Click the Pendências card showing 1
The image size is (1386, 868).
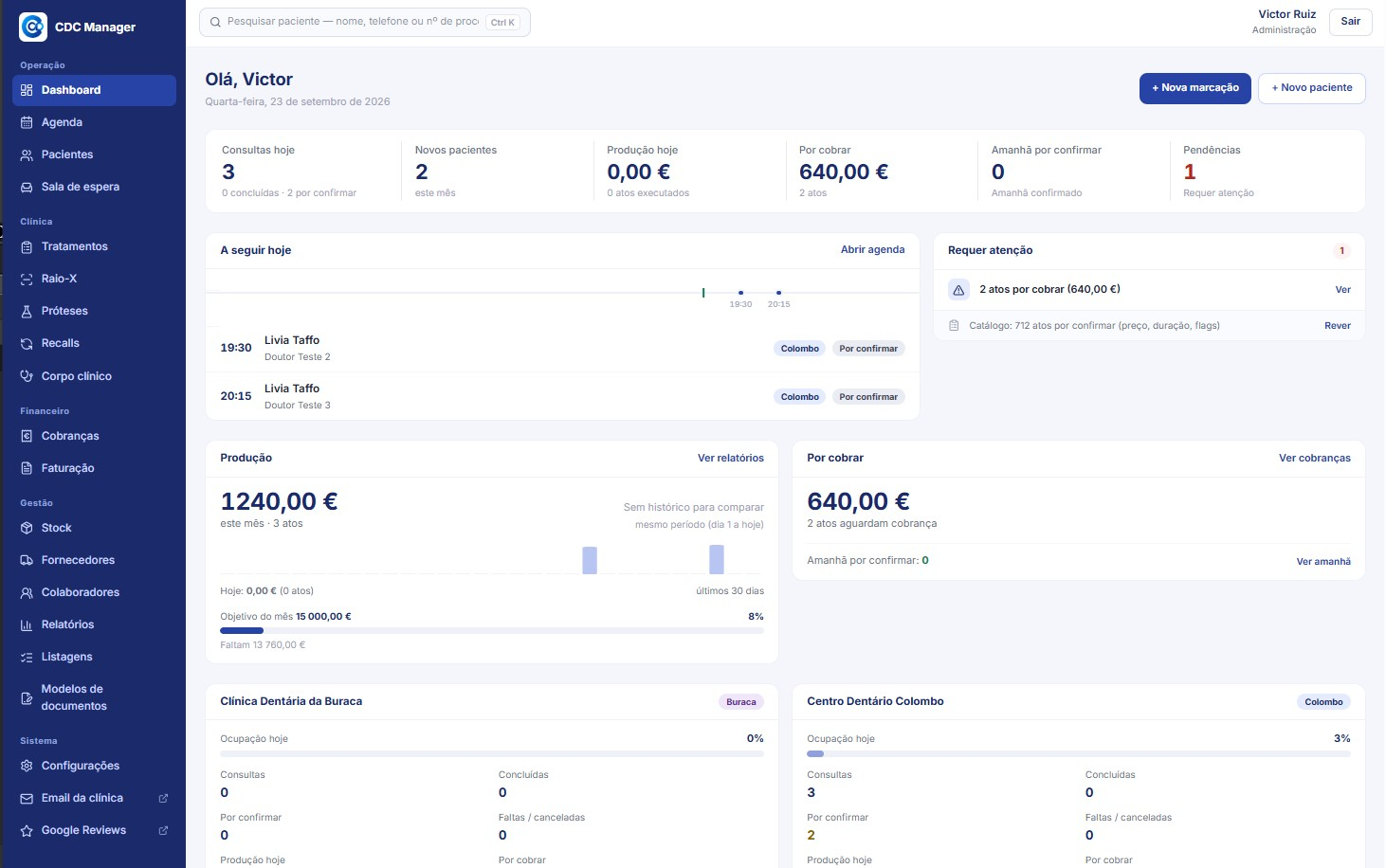point(1267,172)
